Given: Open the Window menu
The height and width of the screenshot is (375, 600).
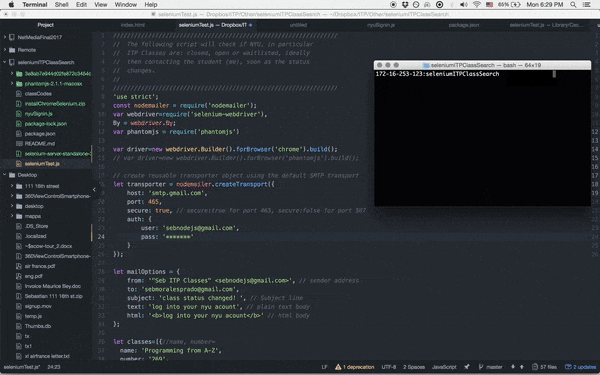Looking at the screenshot, I should 126,5.
